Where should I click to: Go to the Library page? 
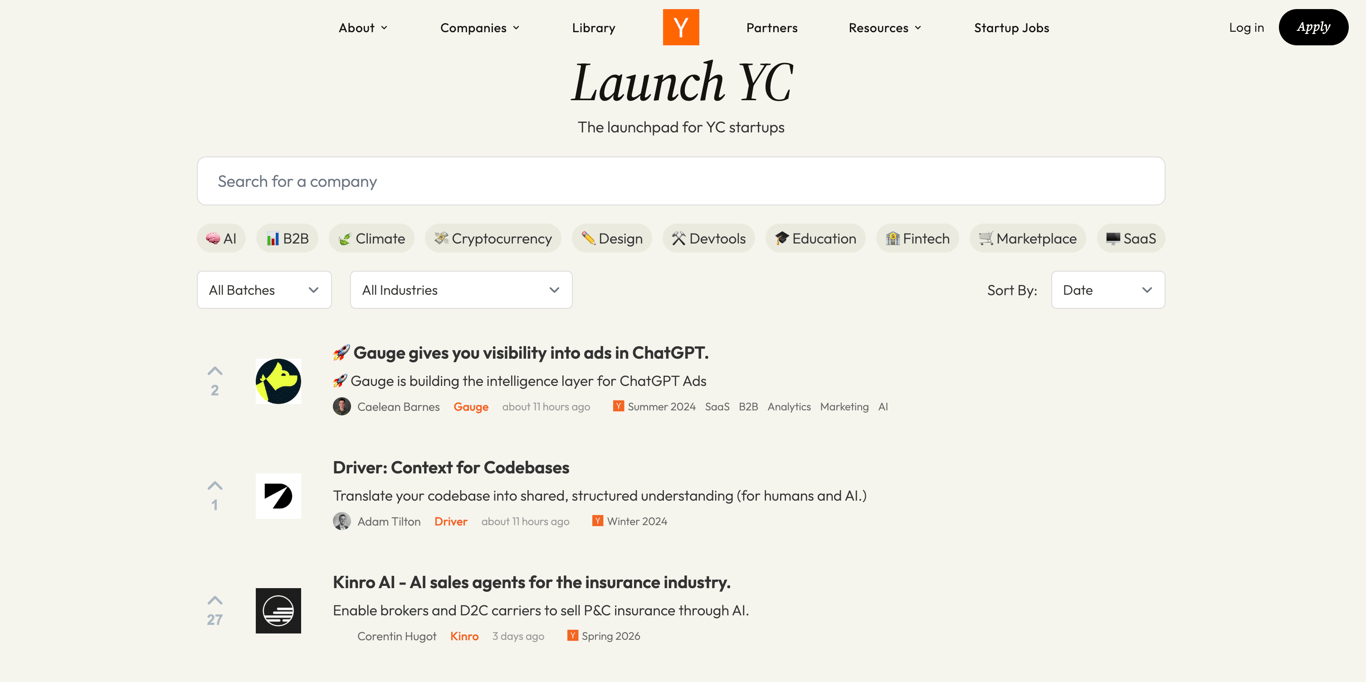coord(594,28)
